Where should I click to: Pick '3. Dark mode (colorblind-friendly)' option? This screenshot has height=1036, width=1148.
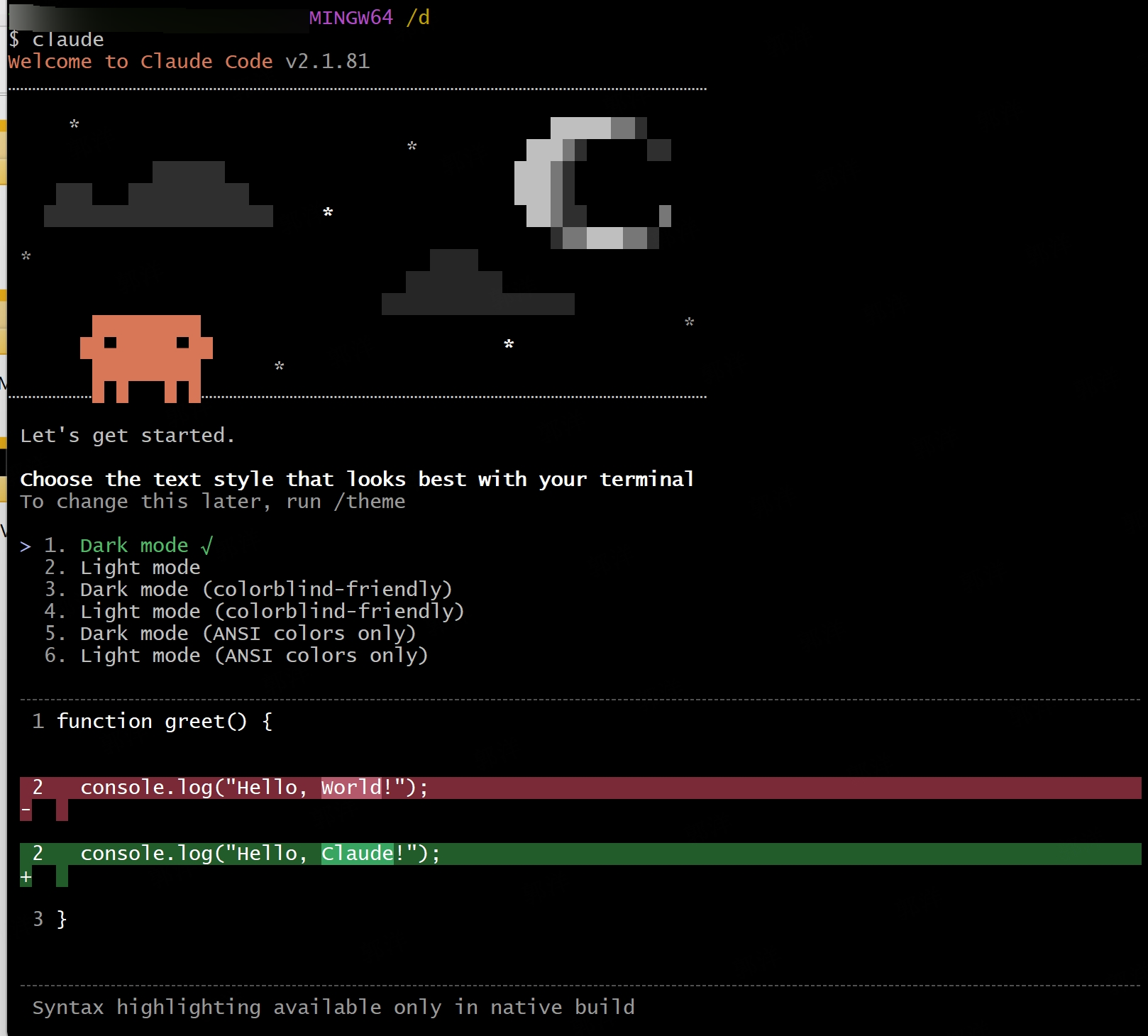coord(248,590)
